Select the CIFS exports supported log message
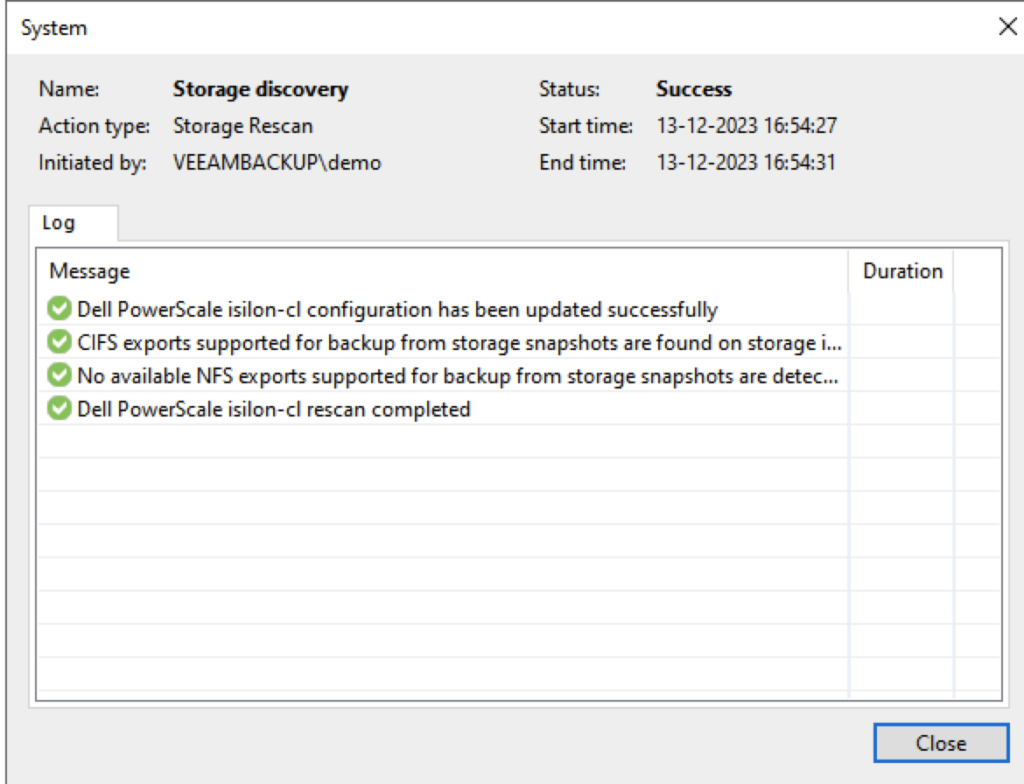Viewport: 1024px width, 784px height. [460, 343]
